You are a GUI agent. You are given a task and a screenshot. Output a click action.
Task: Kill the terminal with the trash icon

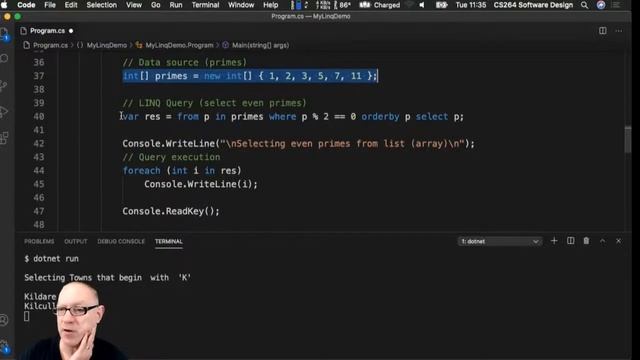(586, 241)
